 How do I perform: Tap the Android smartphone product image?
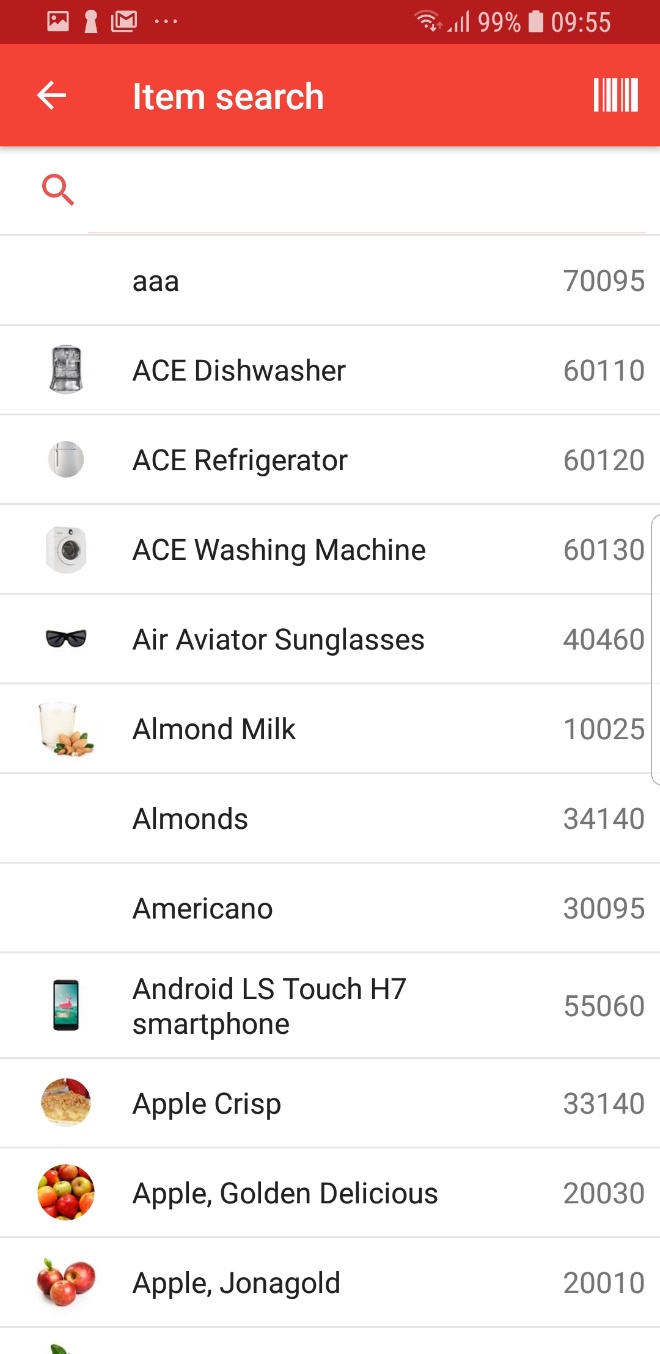(66, 1005)
